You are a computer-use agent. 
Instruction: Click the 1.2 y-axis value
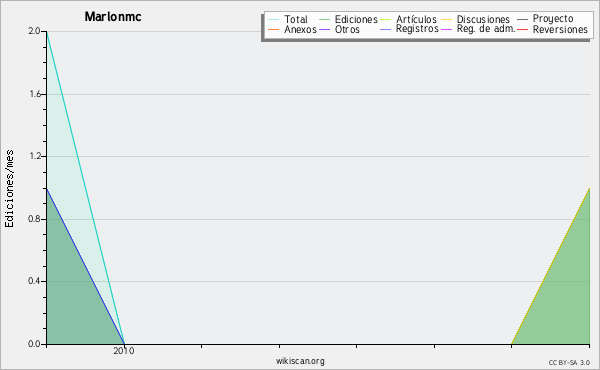click(35, 156)
